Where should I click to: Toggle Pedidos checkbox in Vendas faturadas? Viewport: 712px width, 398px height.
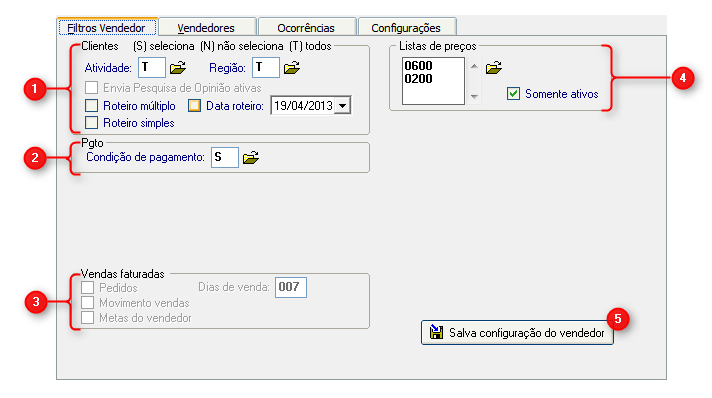[x=87, y=288]
